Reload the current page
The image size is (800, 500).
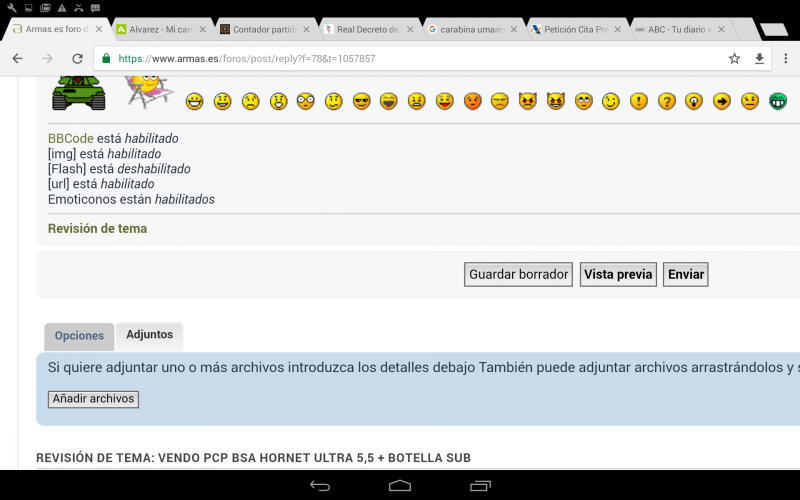77,59
